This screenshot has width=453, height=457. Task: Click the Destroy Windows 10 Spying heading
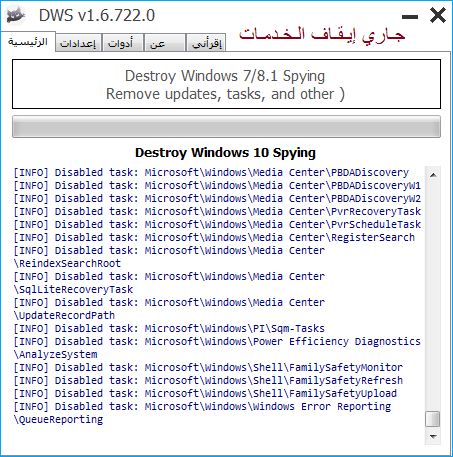click(225, 153)
